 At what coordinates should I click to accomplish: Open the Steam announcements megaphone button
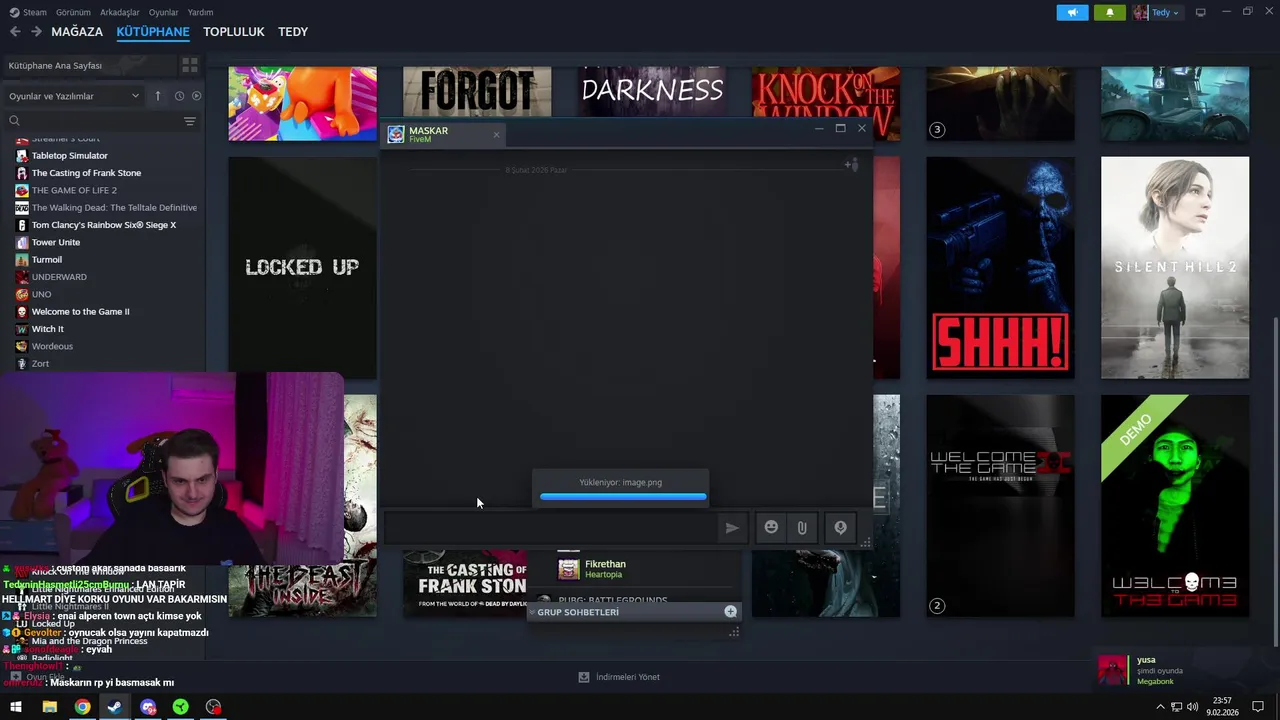(1072, 12)
